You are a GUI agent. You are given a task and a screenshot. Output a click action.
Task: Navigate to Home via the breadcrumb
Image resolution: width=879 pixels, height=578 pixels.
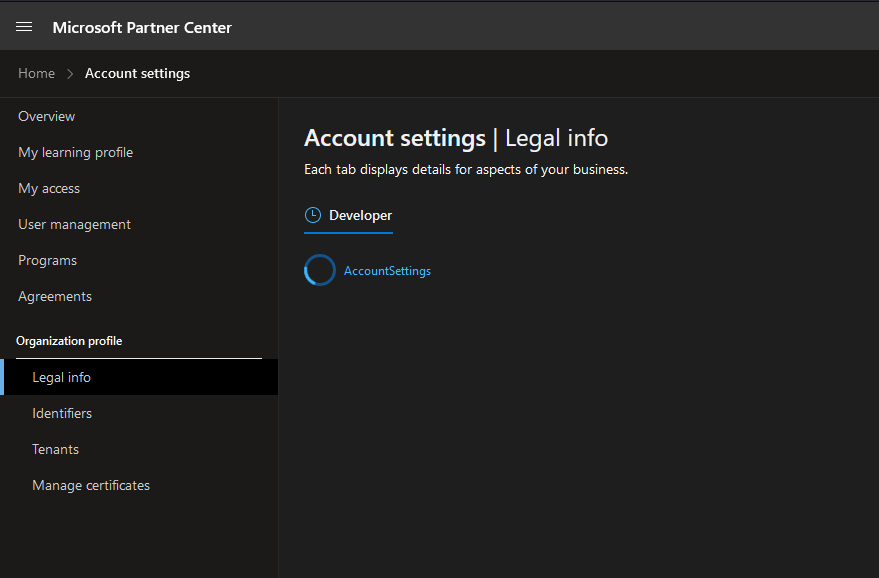coord(36,73)
